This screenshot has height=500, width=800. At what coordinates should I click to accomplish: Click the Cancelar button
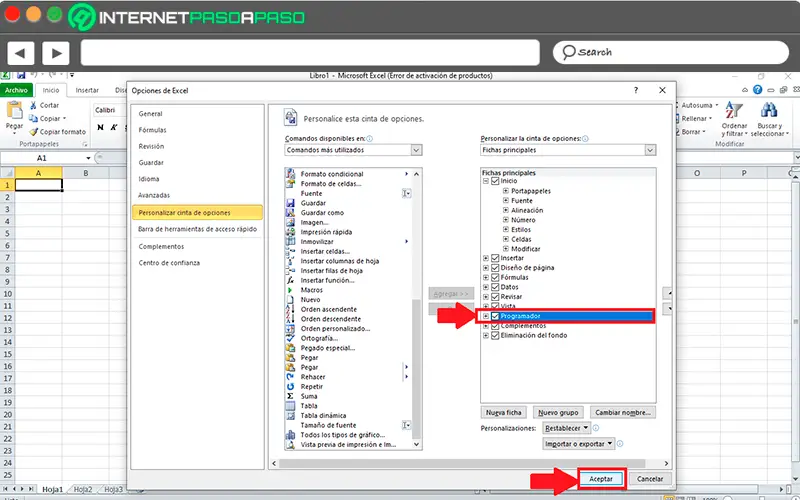650,479
